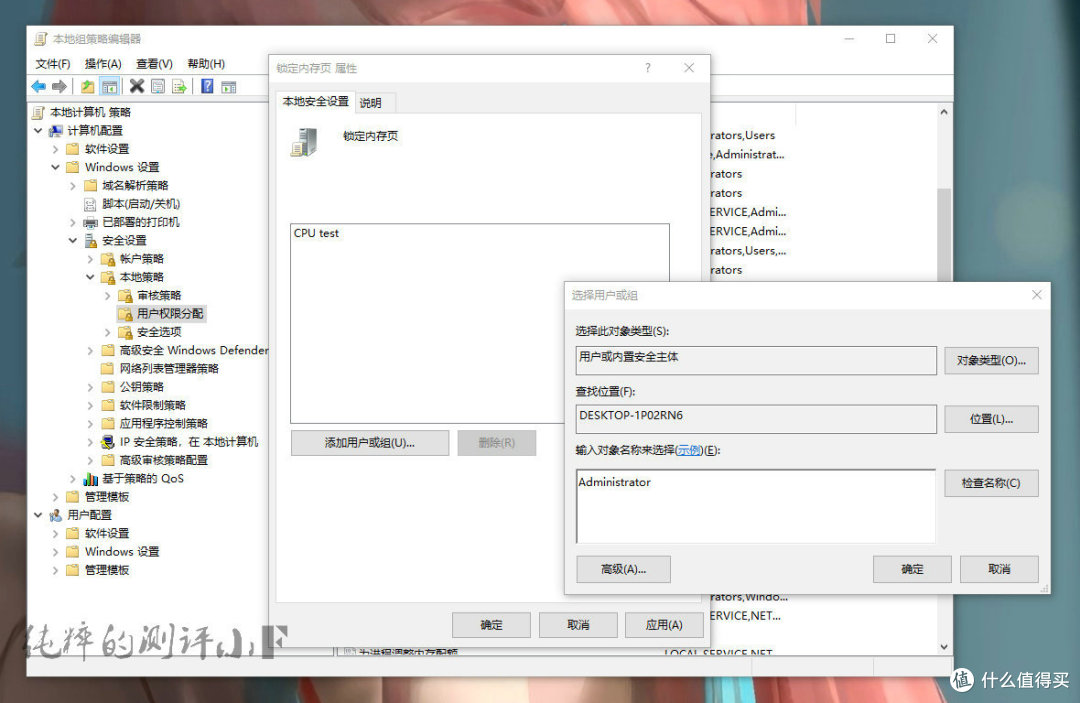Click the black X delete toolbar icon
The image size is (1080, 703).
[x=137, y=86]
